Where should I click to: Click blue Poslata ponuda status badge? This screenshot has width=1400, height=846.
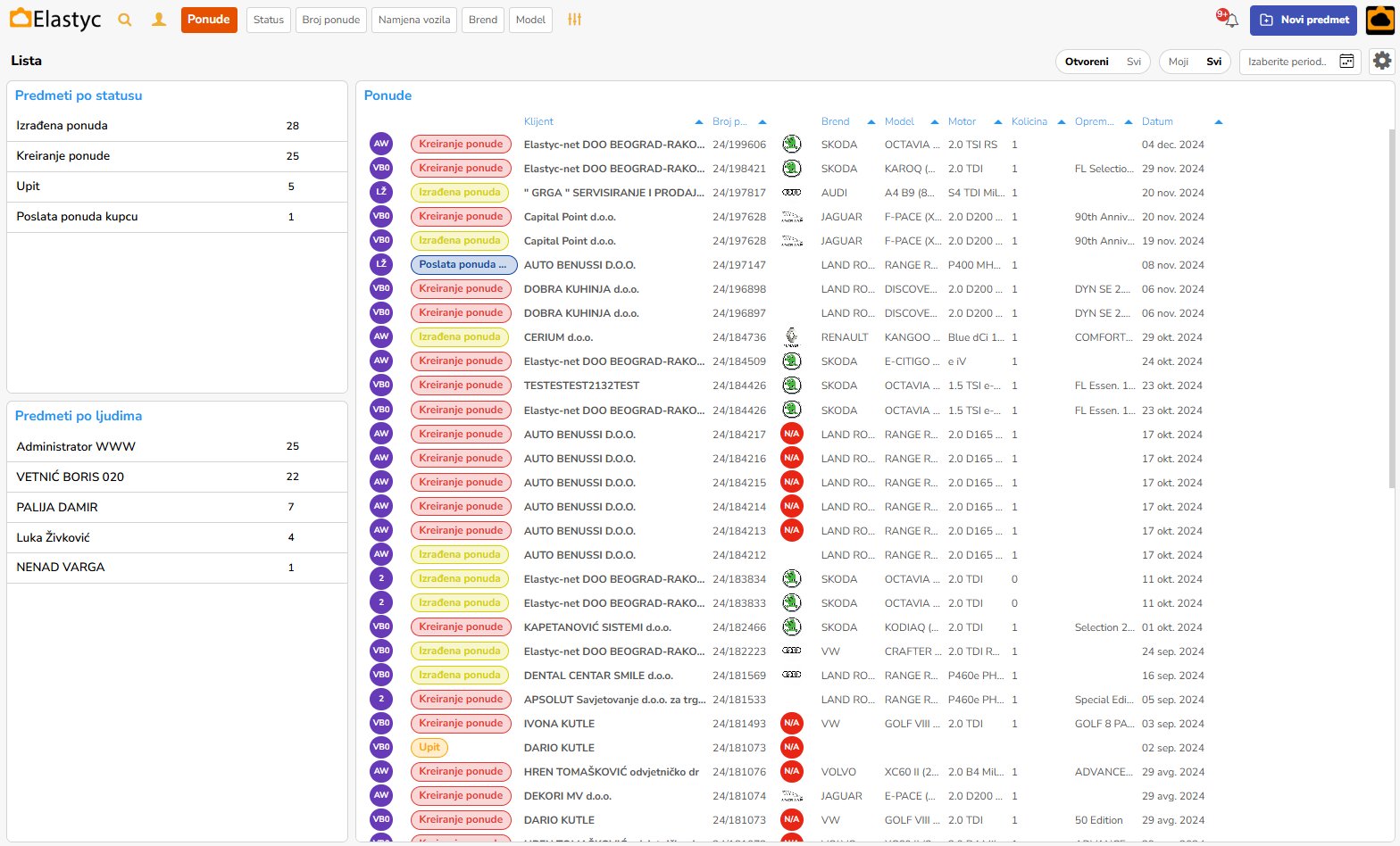463,265
